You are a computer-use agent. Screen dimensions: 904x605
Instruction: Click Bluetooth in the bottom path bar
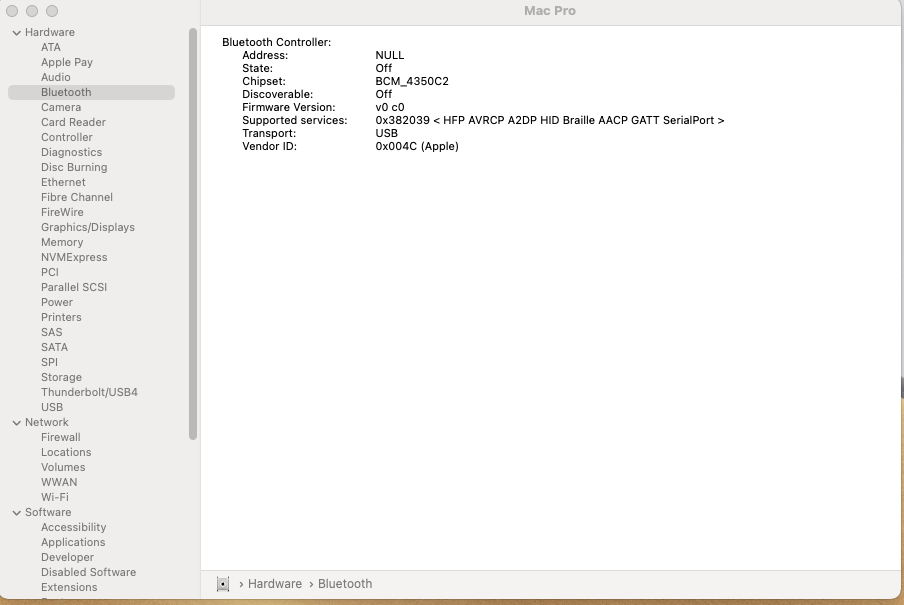pyautogui.click(x=345, y=584)
